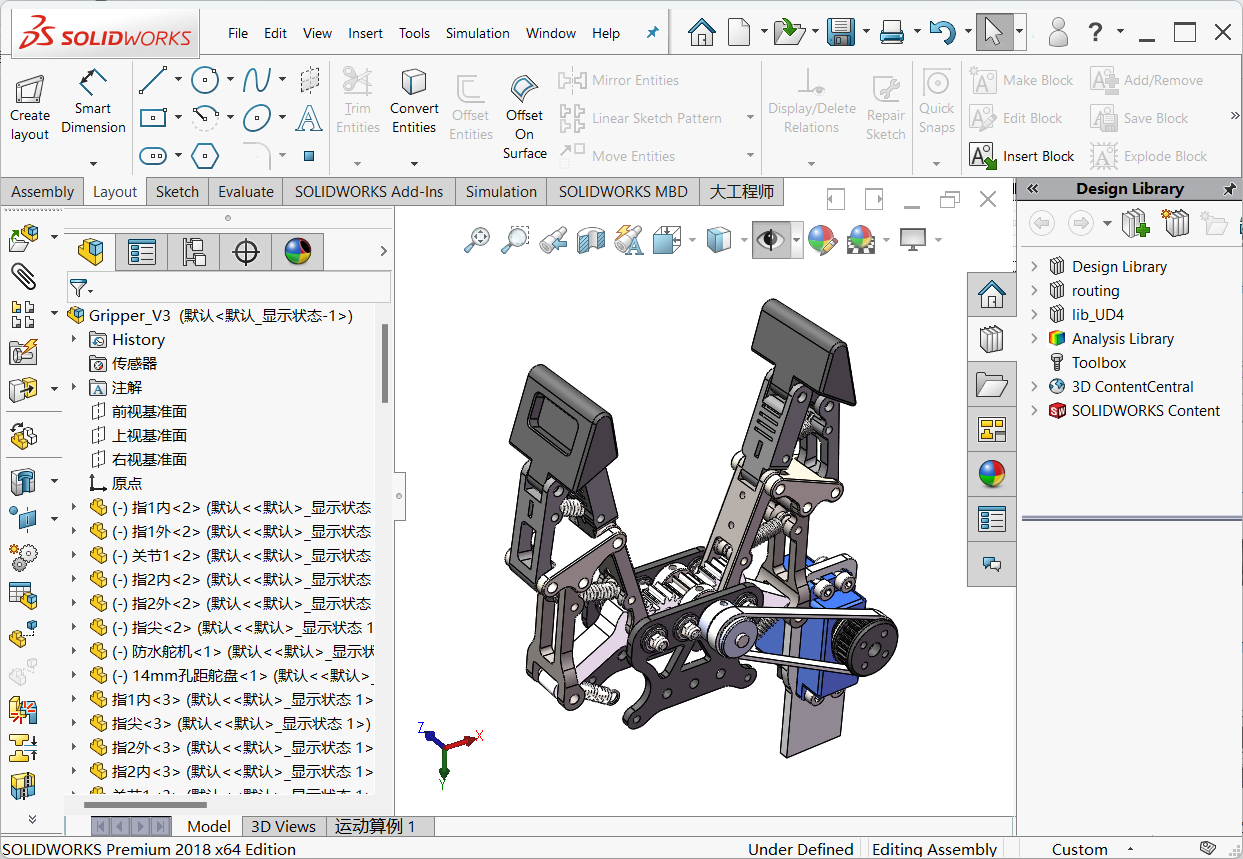Expand the 3D ContentCentral node

tap(1035, 386)
